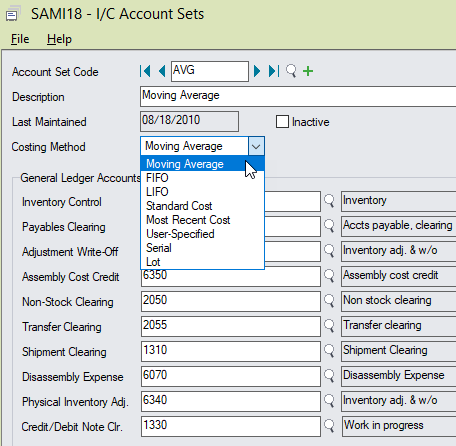The height and width of the screenshot is (446, 456).
Task: Open finder beside Account Set Code
Action: (291, 71)
